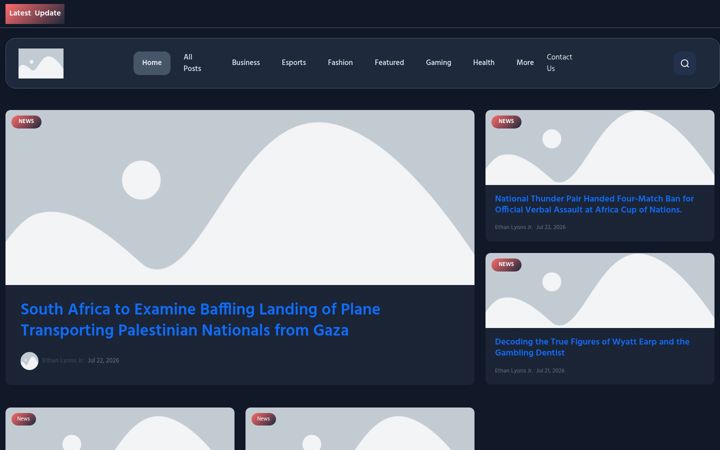Navigate to the Gaming category
Image resolution: width=720 pixels, height=450 pixels.
438,63
